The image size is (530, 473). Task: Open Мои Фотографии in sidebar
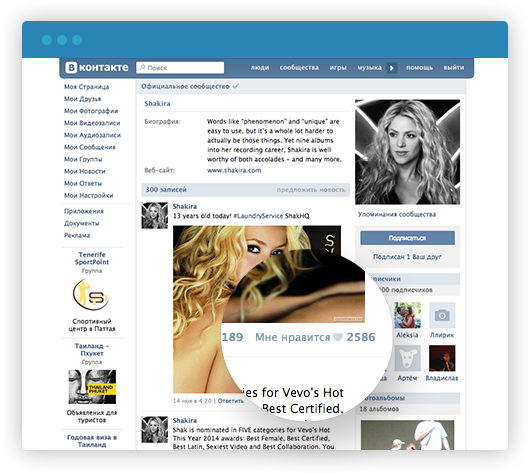coord(91,111)
